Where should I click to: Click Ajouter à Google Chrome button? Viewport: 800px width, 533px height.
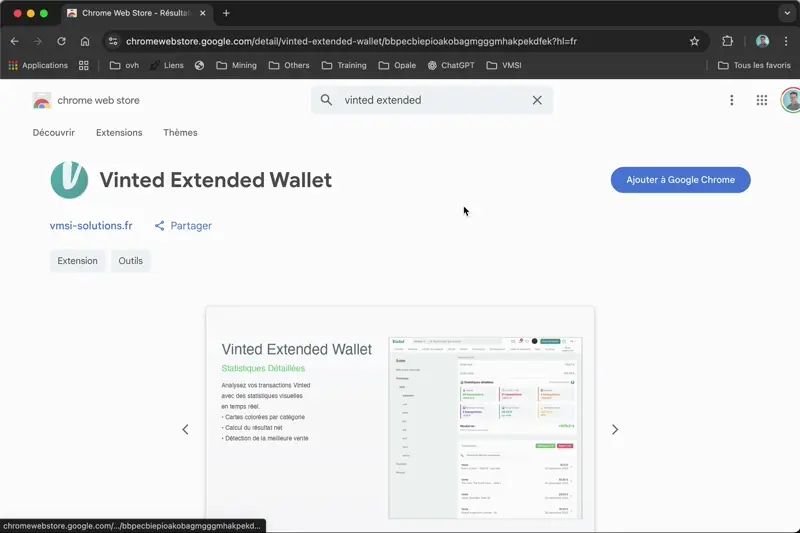681,180
